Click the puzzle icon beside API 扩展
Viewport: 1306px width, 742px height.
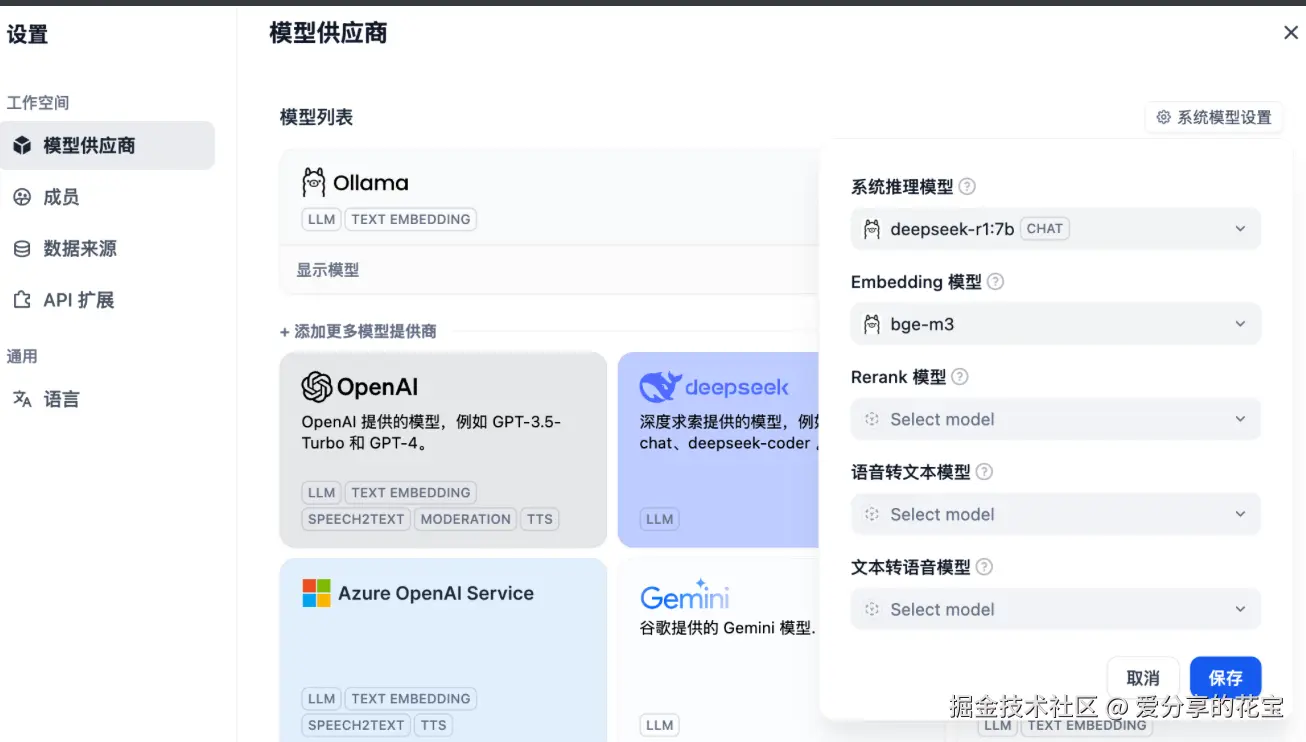click(x=22, y=300)
